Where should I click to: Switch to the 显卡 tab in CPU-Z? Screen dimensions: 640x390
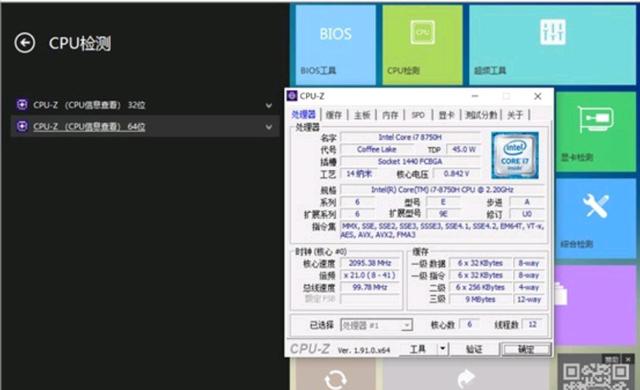coord(446,115)
